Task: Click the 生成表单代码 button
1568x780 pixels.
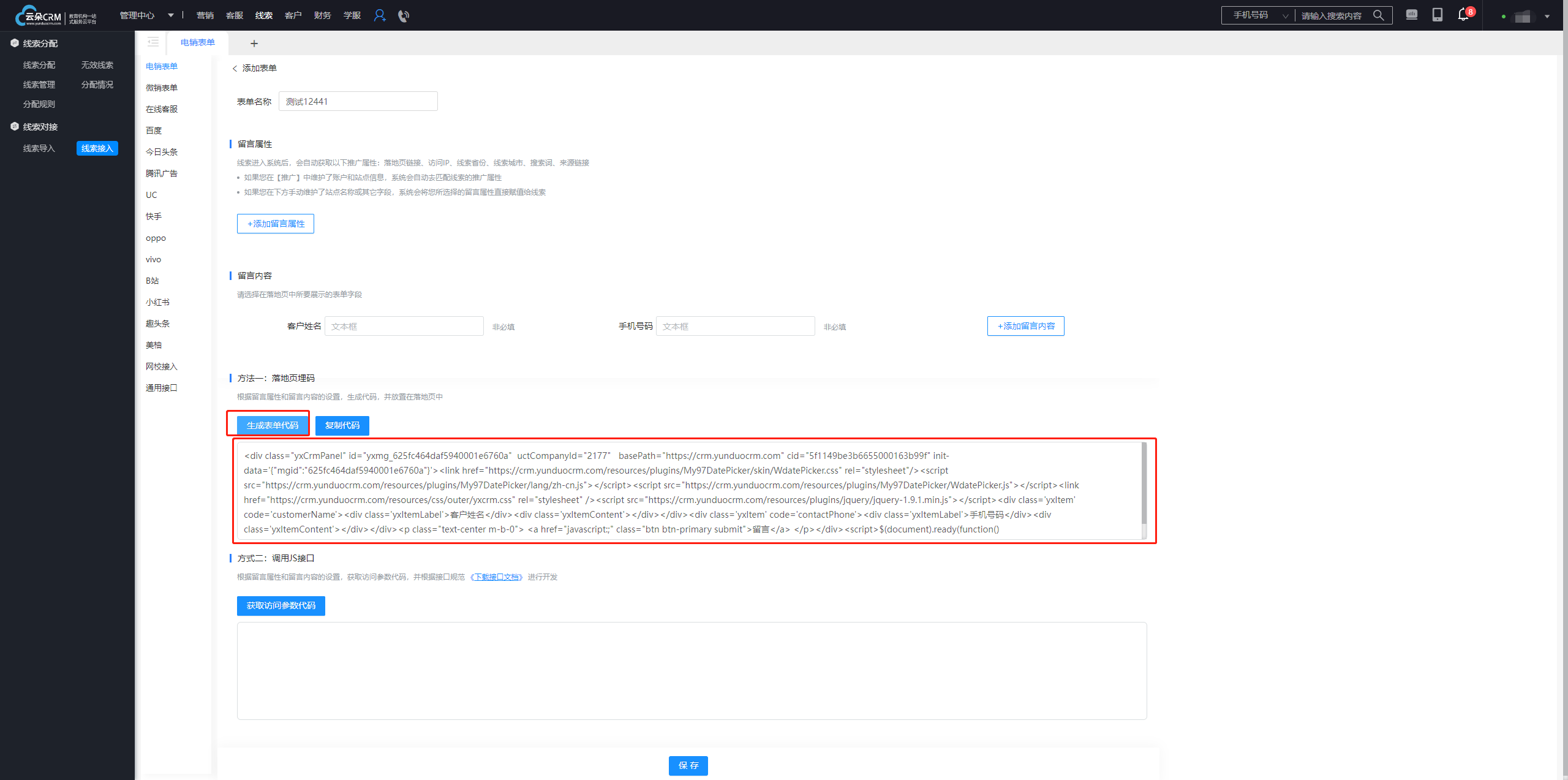Action: pyautogui.click(x=273, y=425)
